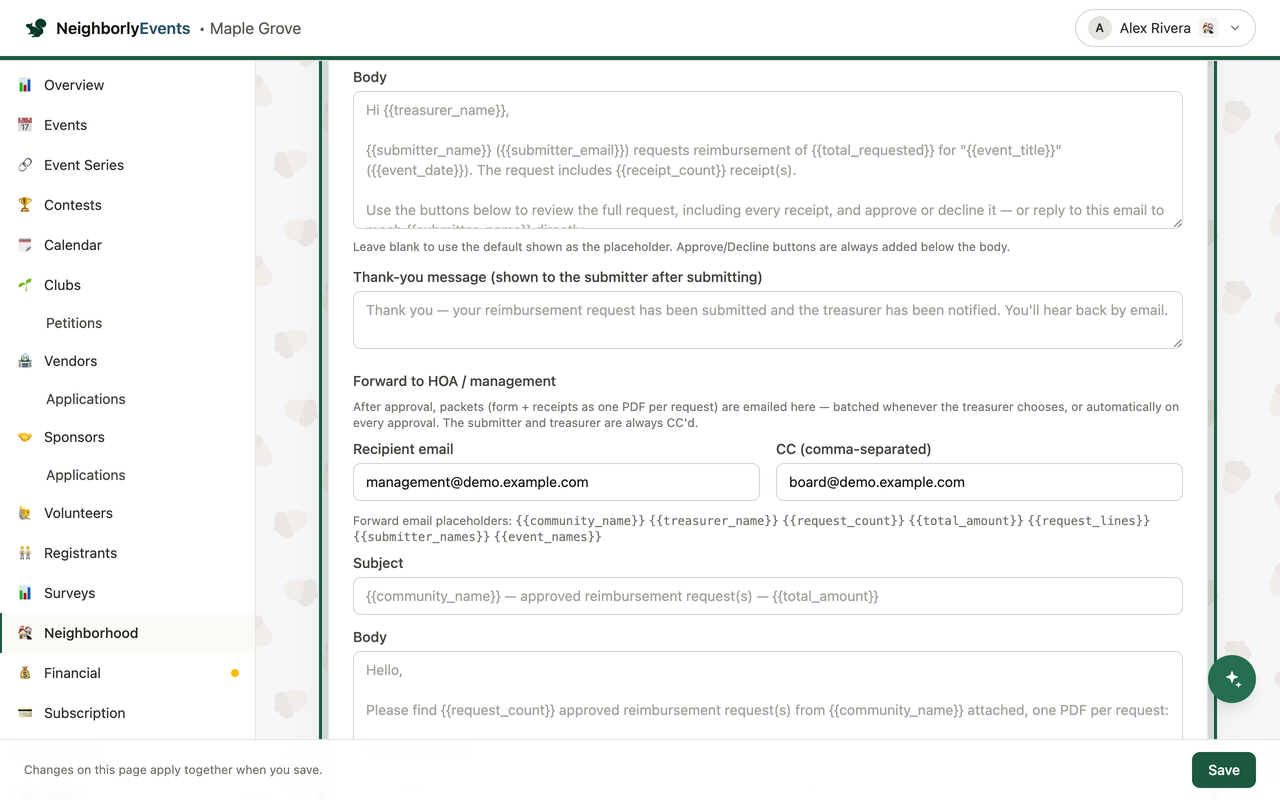
Task: Click the Alex Rivera avatar initial
Action: [x=1100, y=28]
